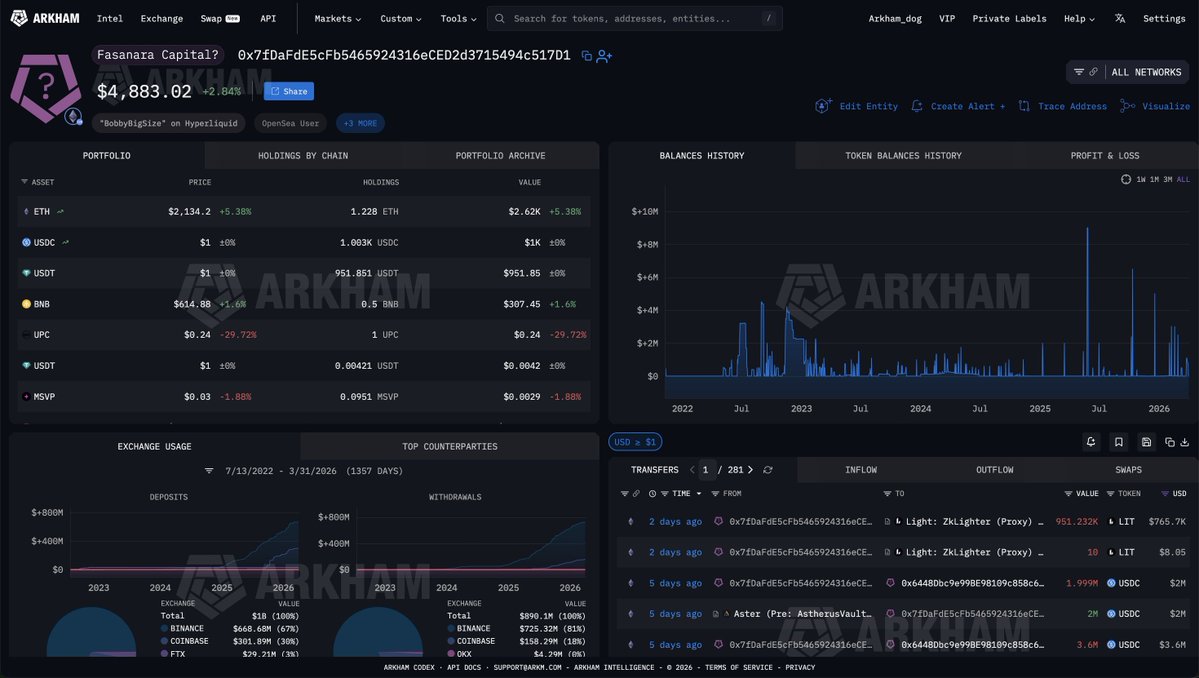Click the add-person icon beside the address

pyautogui.click(x=604, y=56)
